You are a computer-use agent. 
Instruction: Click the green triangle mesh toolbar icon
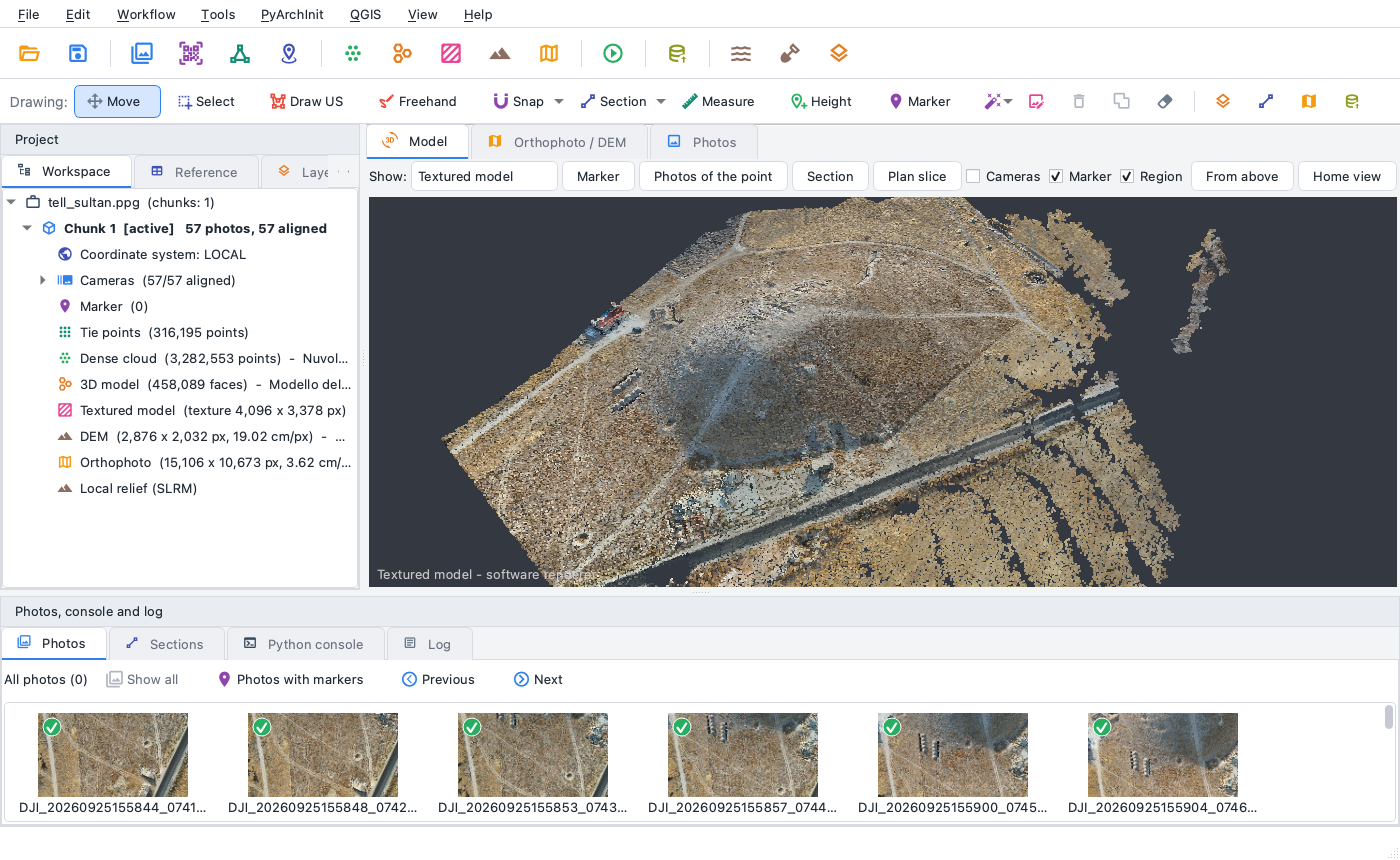(x=240, y=54)
